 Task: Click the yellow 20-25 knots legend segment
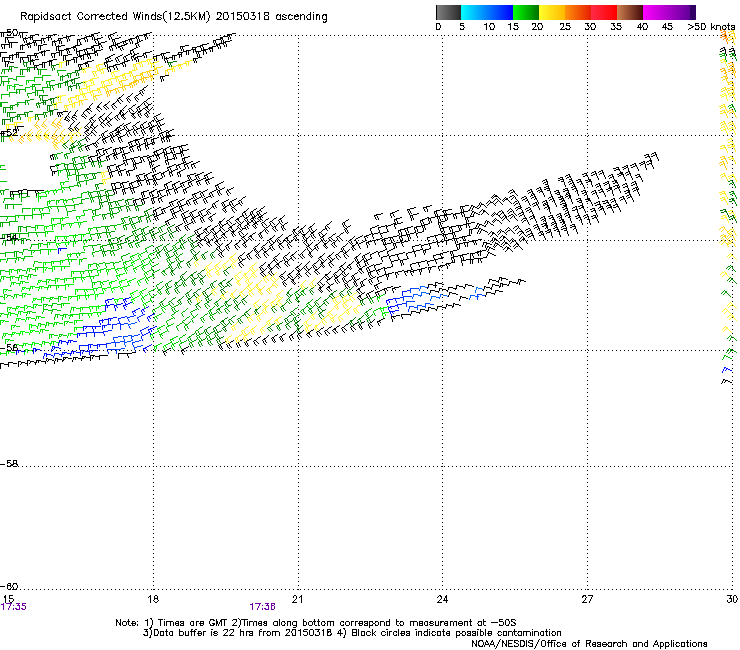coord(552,12)
